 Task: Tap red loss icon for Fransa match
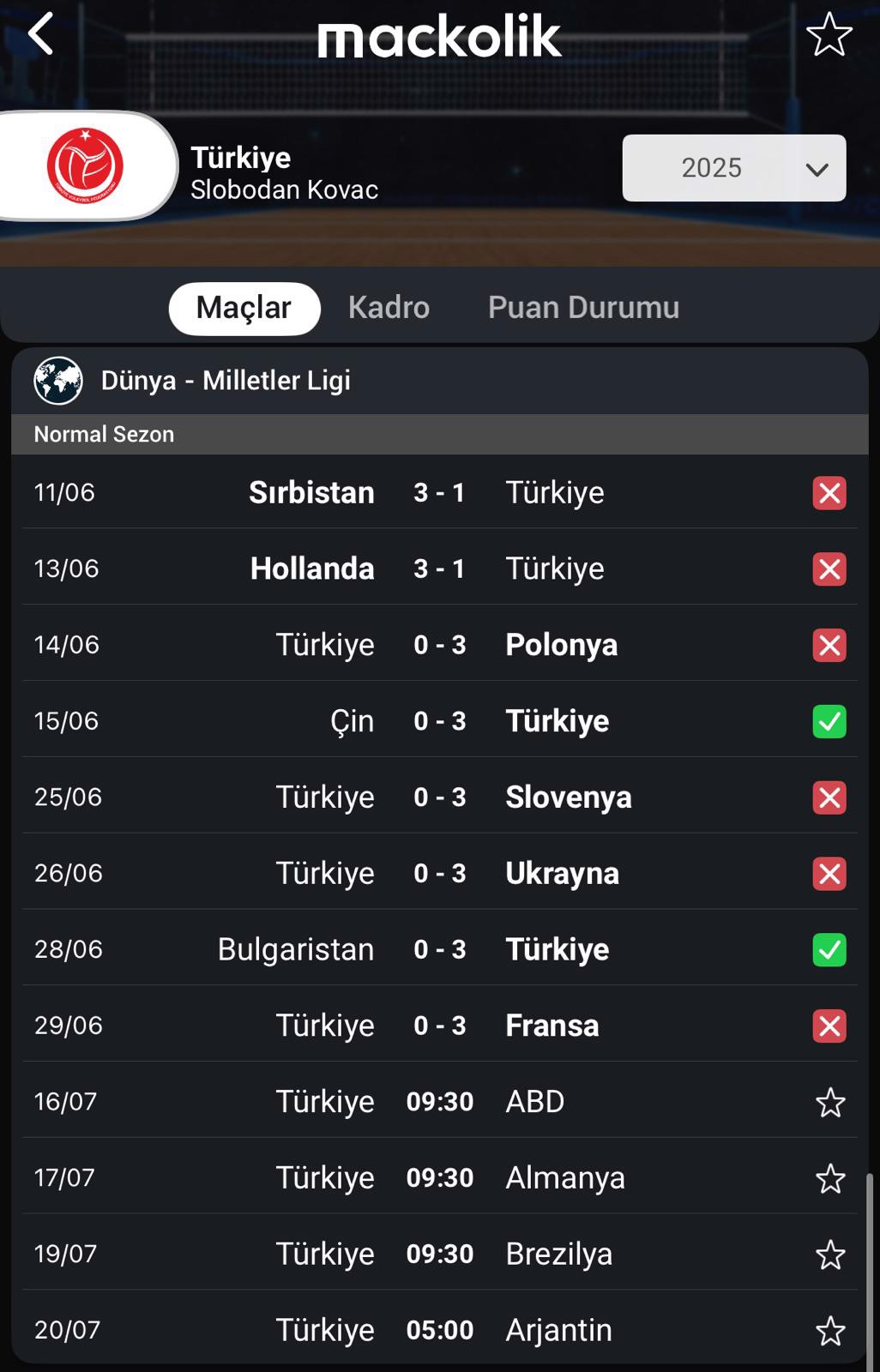click(829, 1026)
